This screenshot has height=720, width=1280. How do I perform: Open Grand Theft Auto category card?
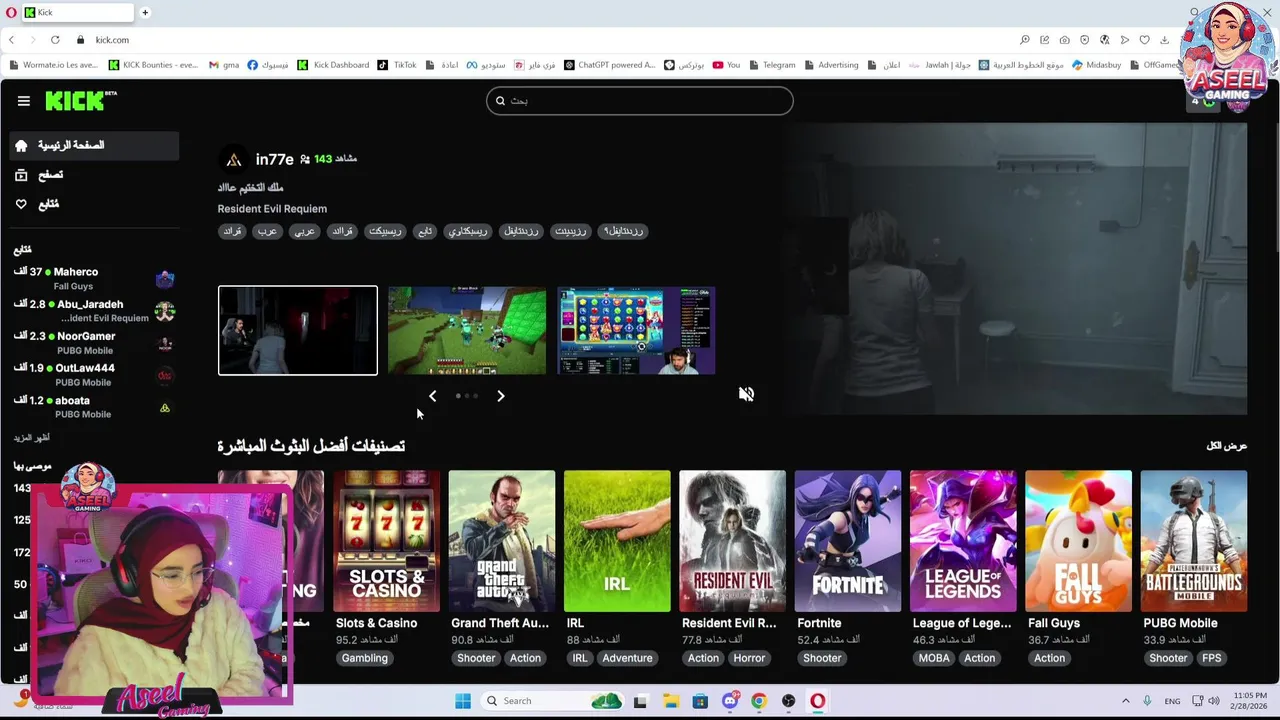502,541
